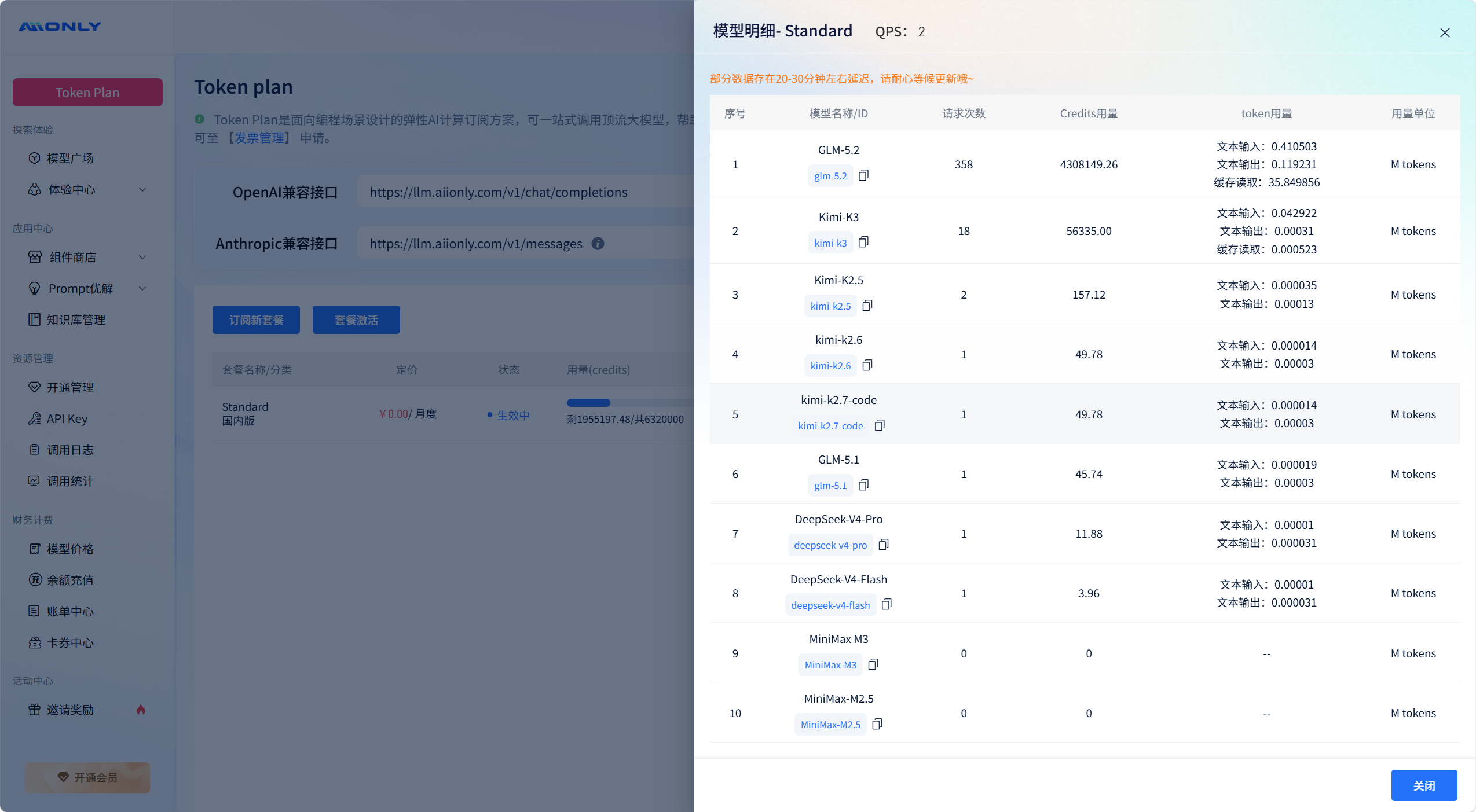Click the Credits用量 column header
Screen dimensions: 1476x812
tap(1089, 113)
